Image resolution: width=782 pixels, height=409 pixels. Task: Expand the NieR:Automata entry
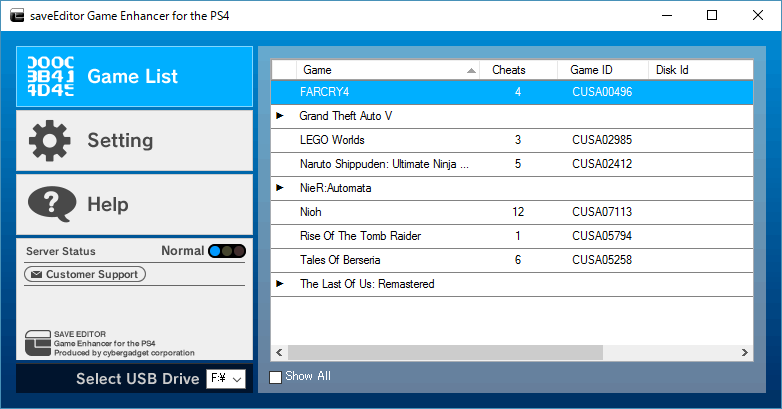click(280, 188)
